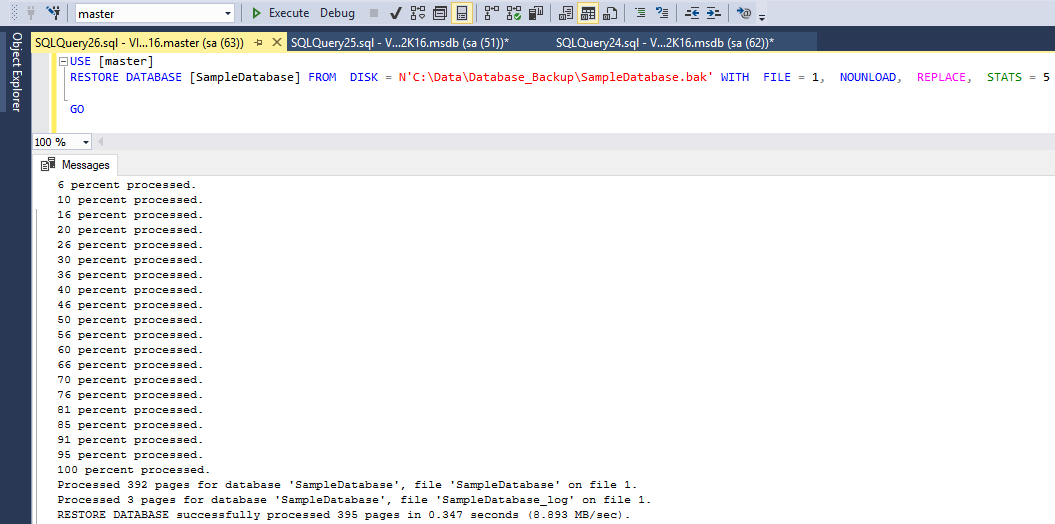Toggle Include Live Query Statistics
The width and height of the screenshot is (1055, 524).
click(514, 13)
